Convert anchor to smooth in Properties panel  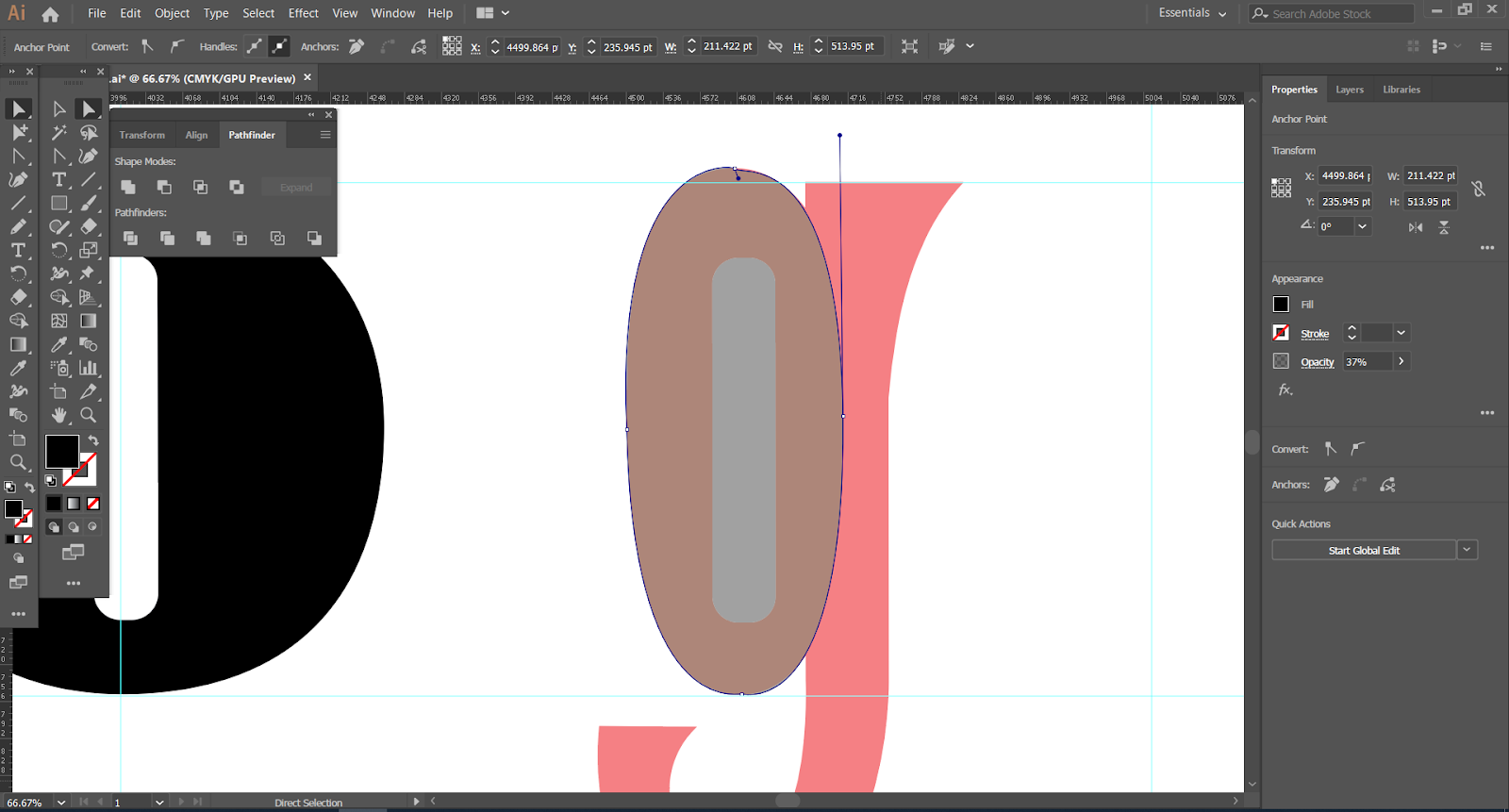[1358, 449]
